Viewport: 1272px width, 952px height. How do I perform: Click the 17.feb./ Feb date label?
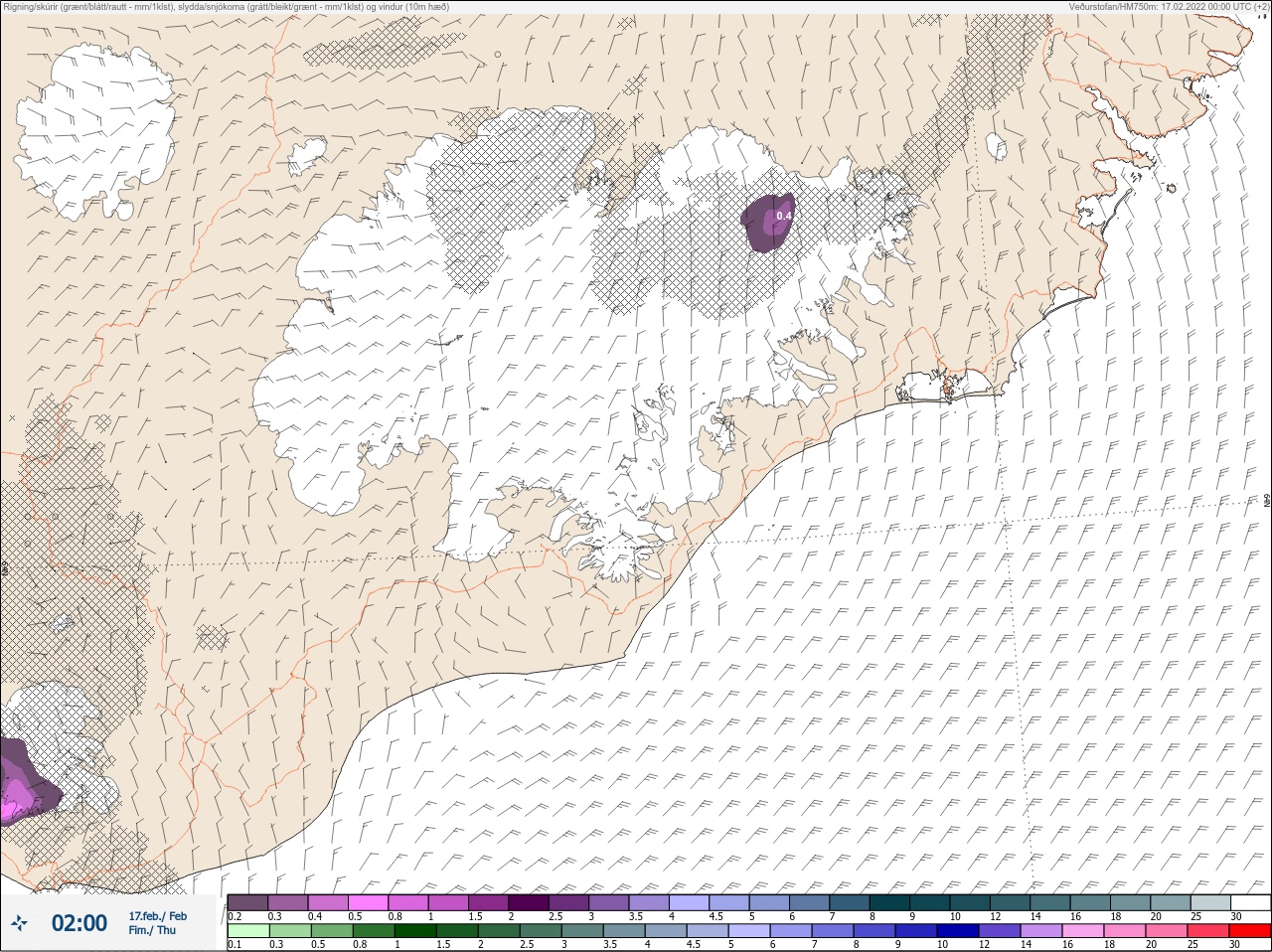[157, 915]
